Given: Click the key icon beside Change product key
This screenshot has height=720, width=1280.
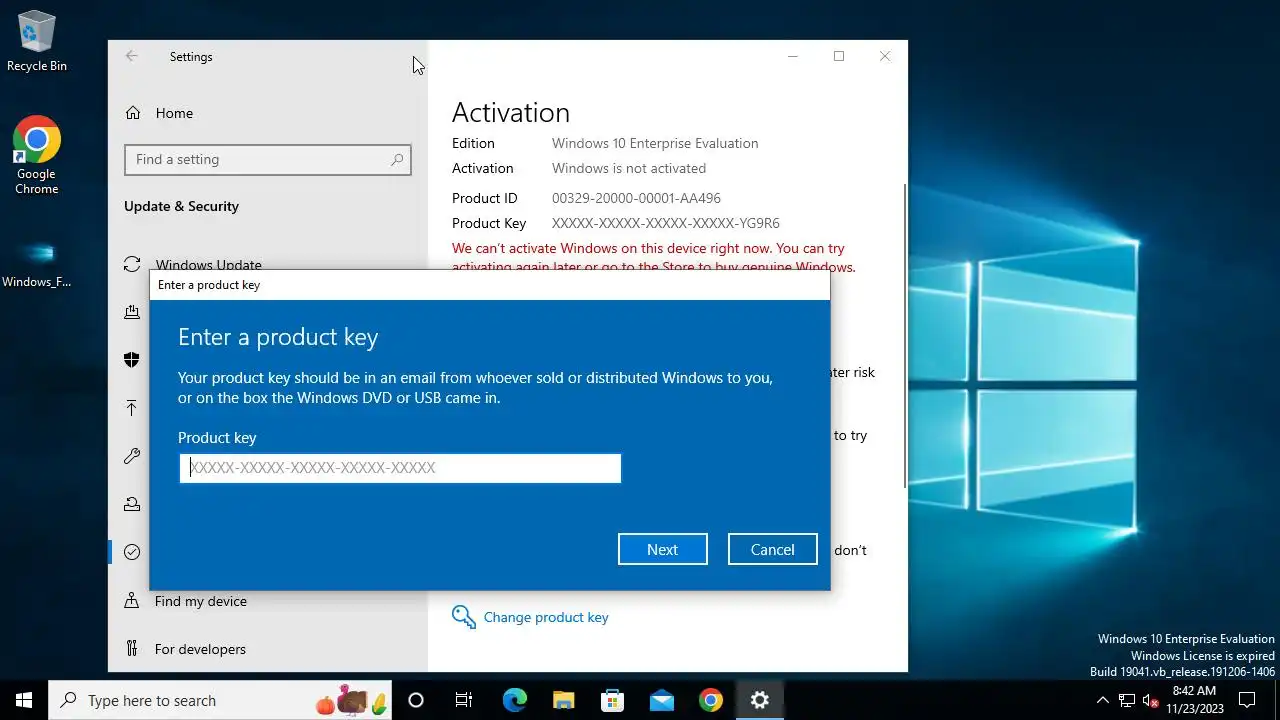Looking at the screenshot, I should tap(463, 617).
